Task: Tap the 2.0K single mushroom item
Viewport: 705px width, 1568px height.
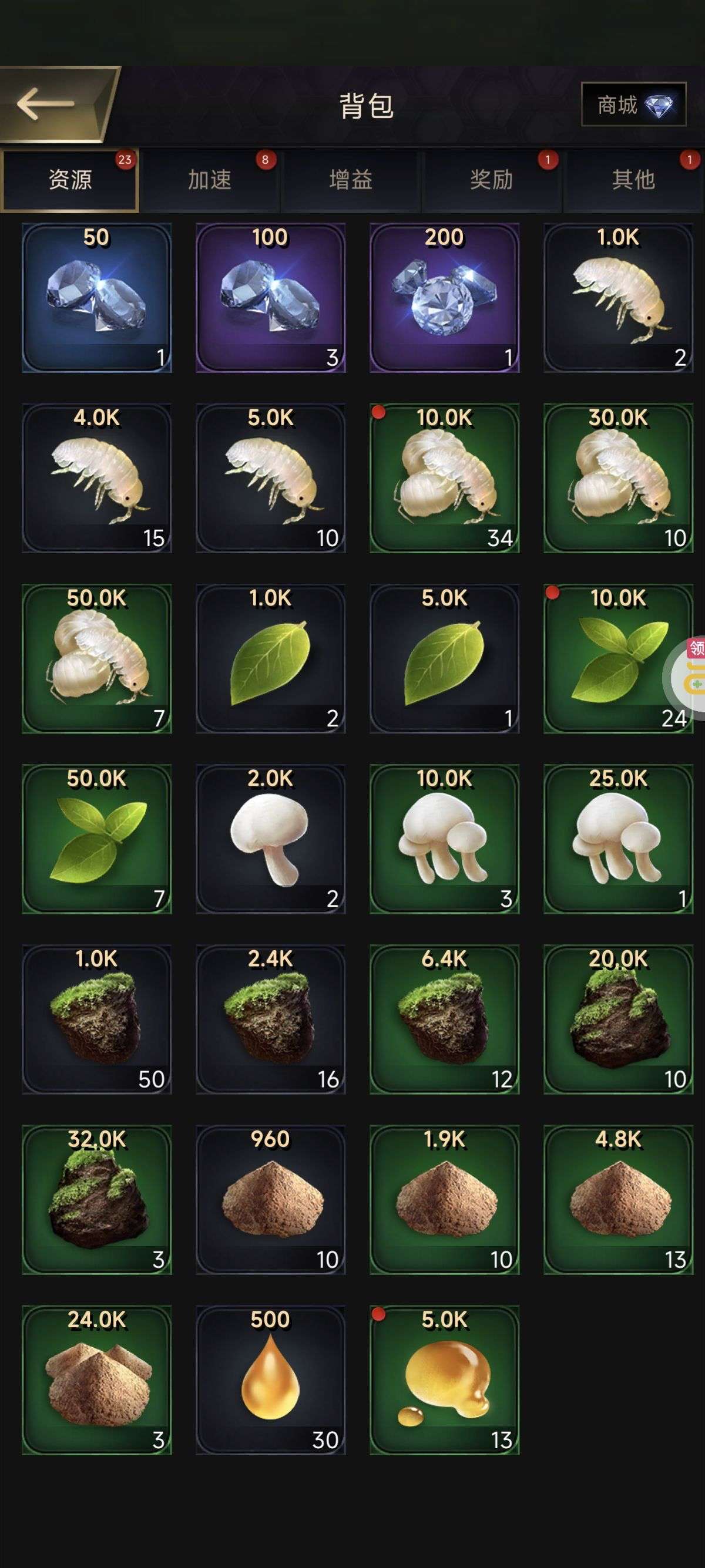Action: [270, 839]
